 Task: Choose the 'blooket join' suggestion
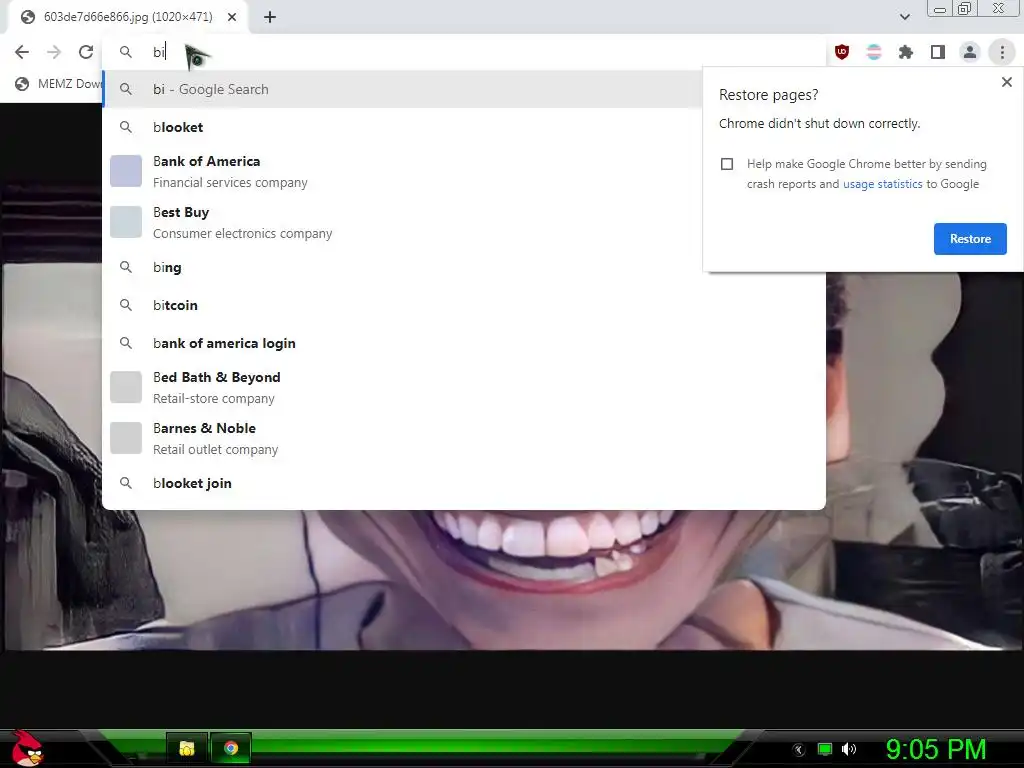(464, 483)
